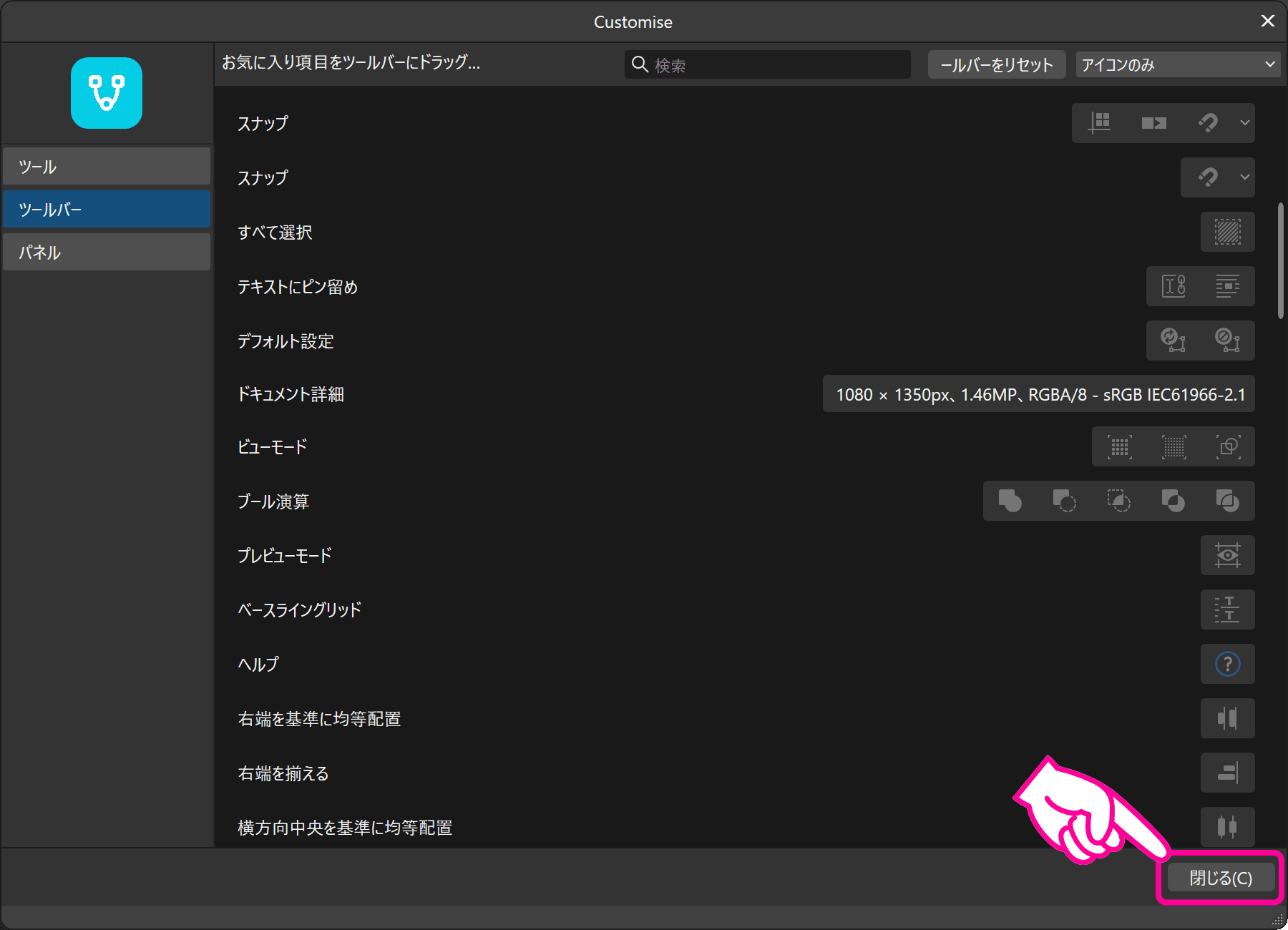Click the snap magnet icon

pyautogui.click(x=1209, y=123)
